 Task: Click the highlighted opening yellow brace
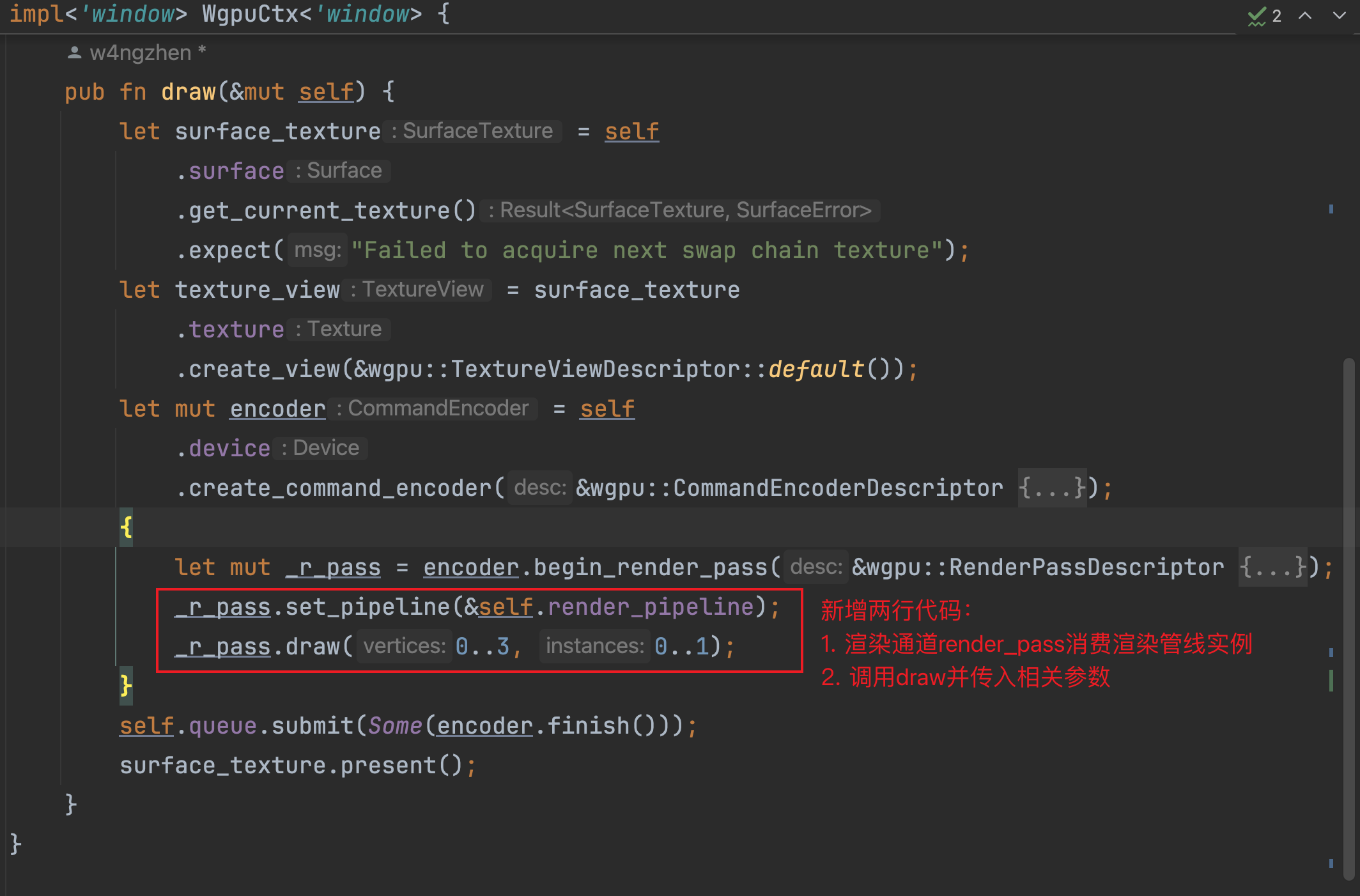tap(126, 528)
